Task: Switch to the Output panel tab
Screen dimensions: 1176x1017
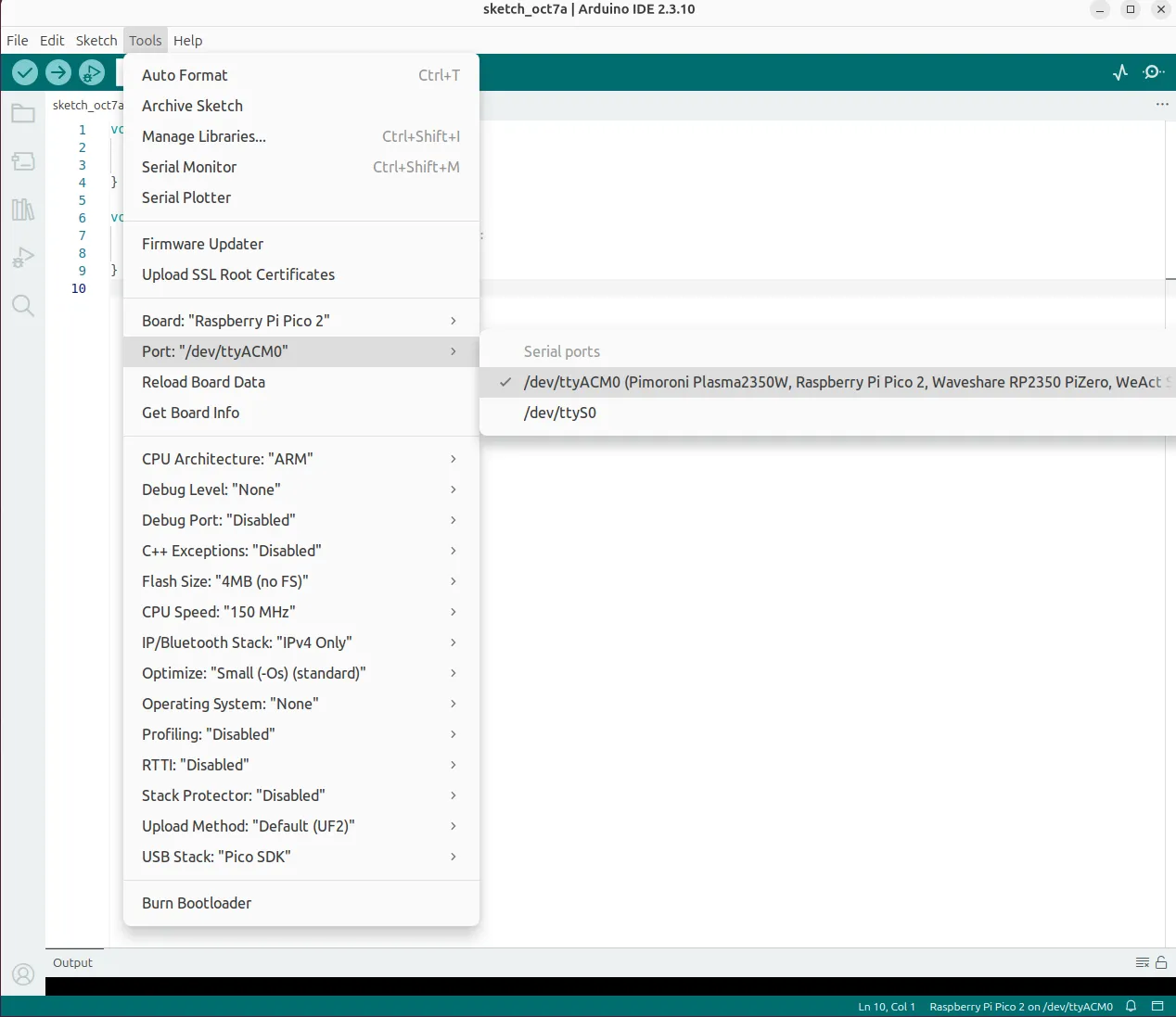Action: 73,962
